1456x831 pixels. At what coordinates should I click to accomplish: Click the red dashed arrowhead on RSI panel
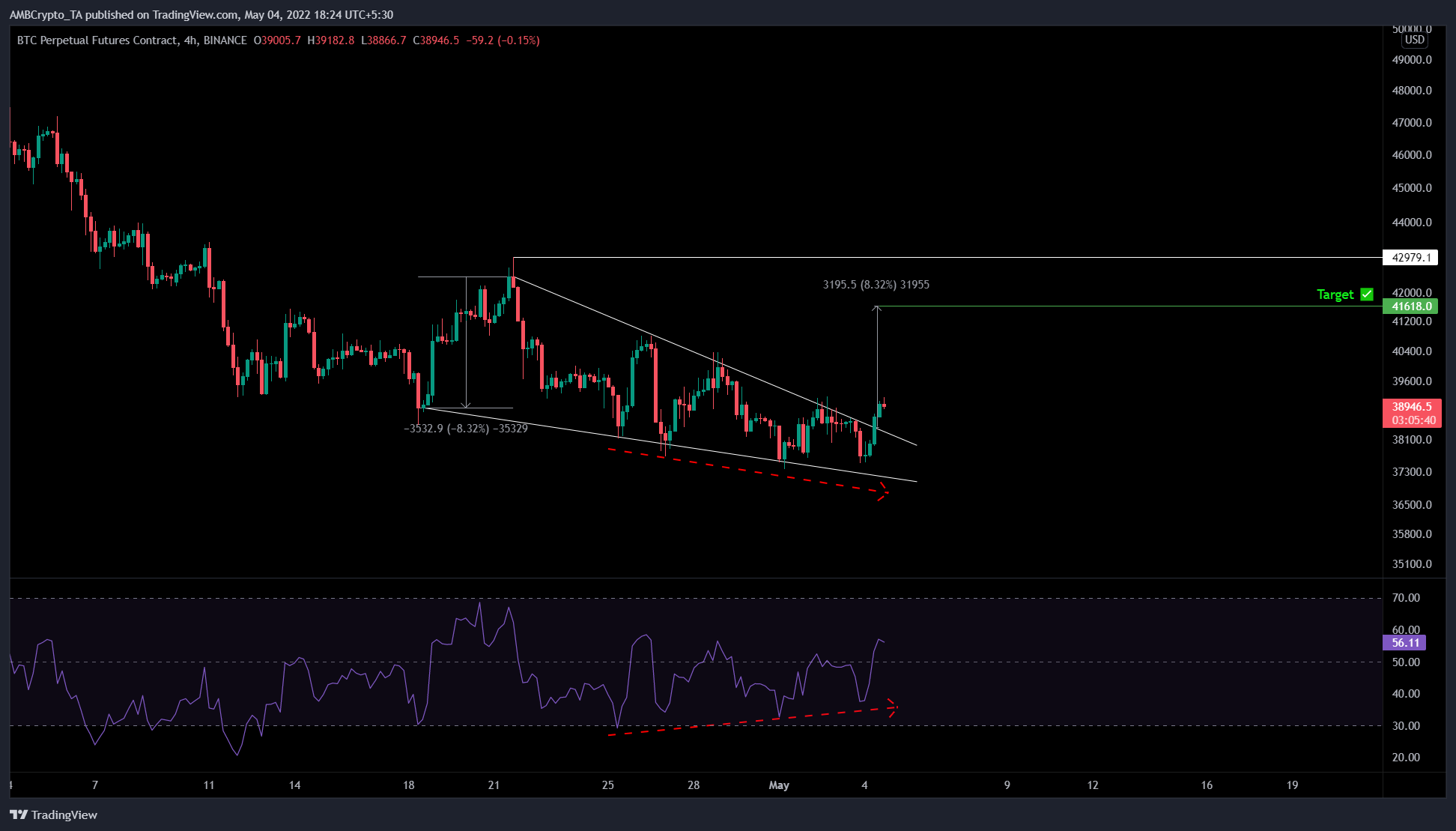pyautogui.click(x=892, y=707)
